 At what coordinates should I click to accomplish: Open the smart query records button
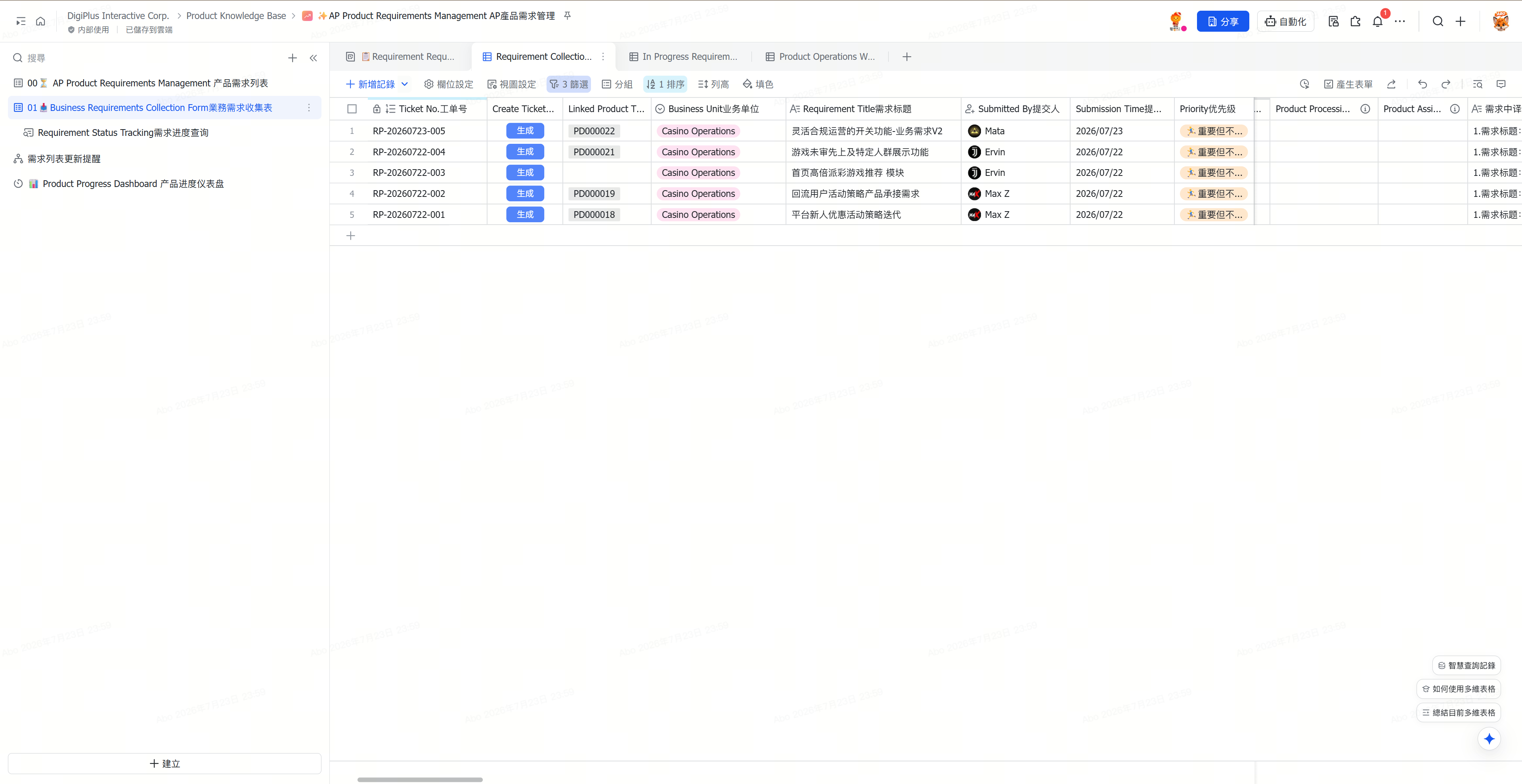click(1467, 665)
